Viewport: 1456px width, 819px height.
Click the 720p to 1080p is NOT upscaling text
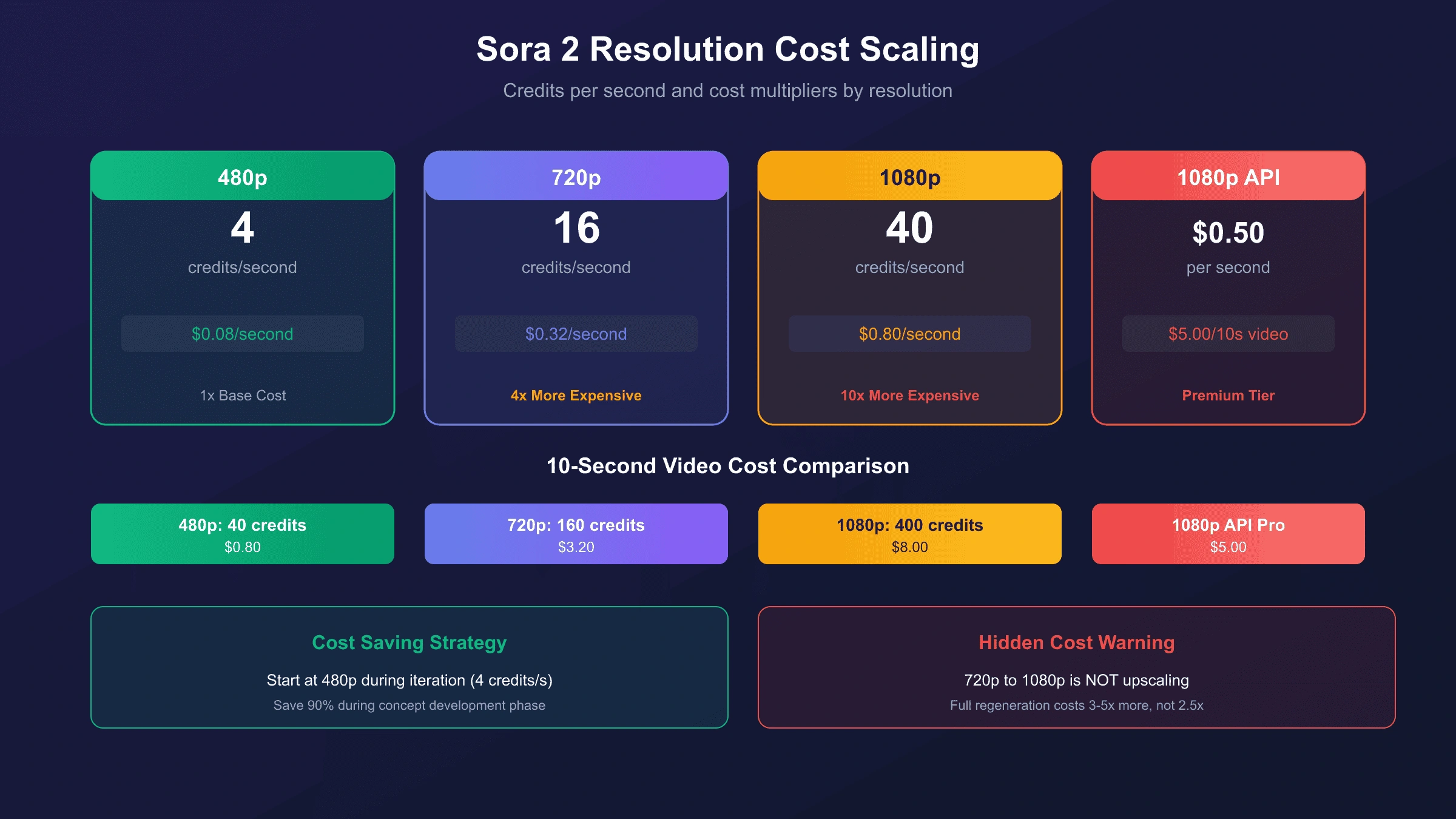1077,681
